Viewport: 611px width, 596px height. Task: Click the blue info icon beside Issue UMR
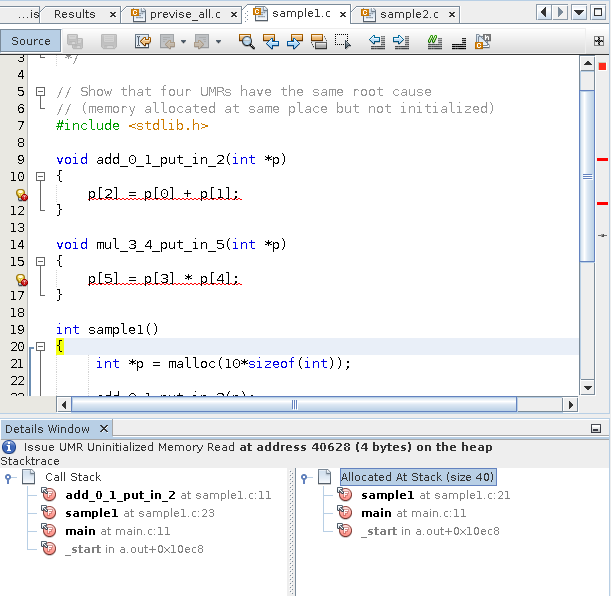click(9, 447)
